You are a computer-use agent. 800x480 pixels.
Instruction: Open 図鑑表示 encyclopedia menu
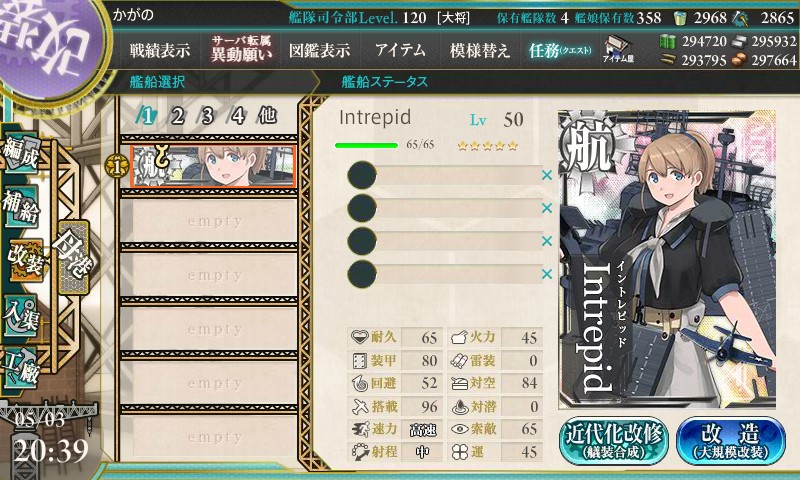click(319, 50)
